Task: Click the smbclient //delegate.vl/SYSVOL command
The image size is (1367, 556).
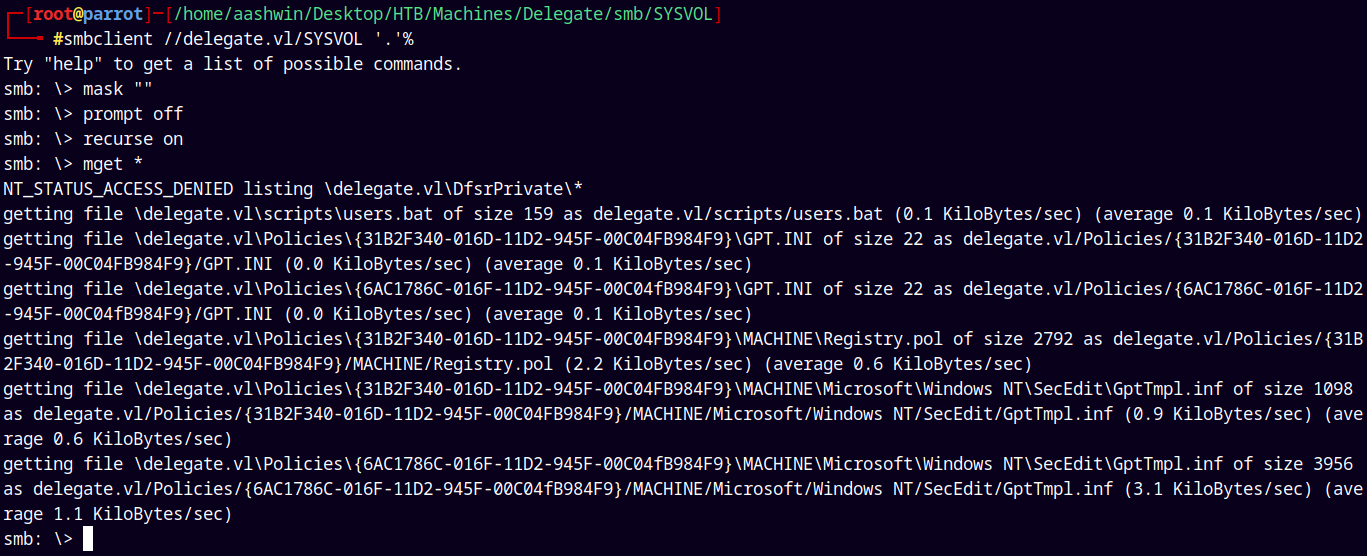Action: click(x=240, y=39)
